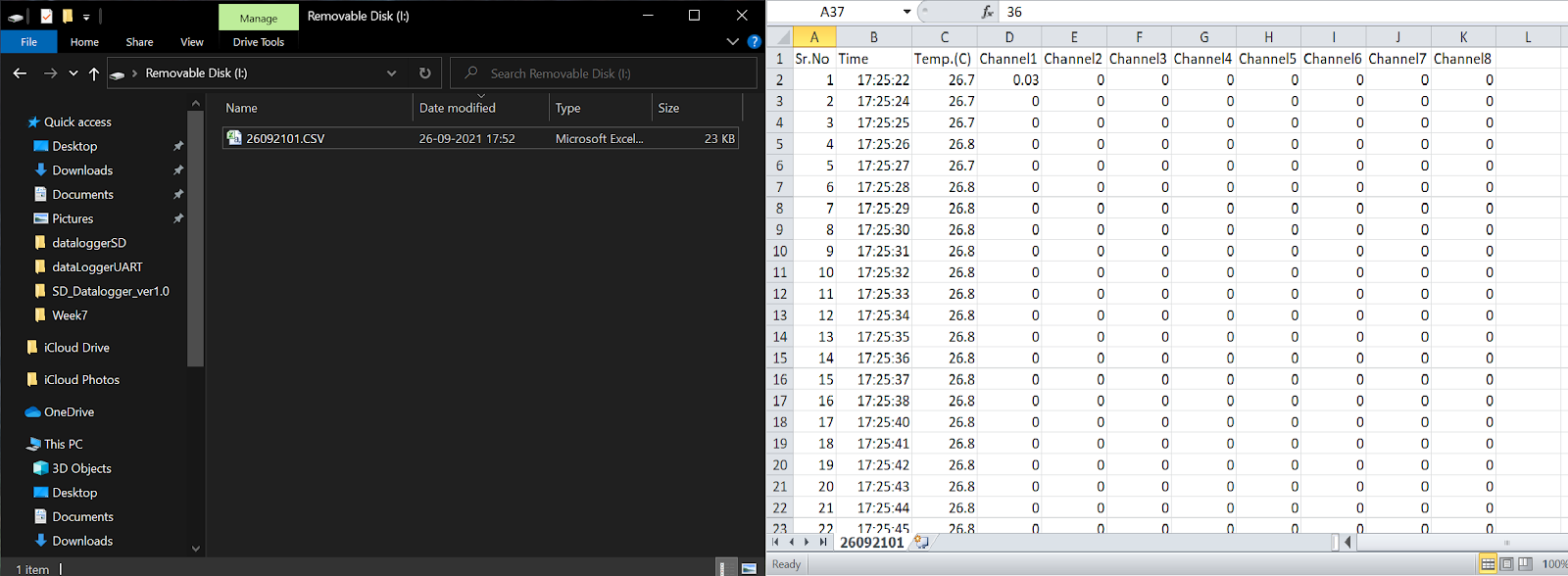Screen dimensions: 1568x576
Task: Open Customize Quick Access Toolbar dropdown
Action: [x=86, y=17]
